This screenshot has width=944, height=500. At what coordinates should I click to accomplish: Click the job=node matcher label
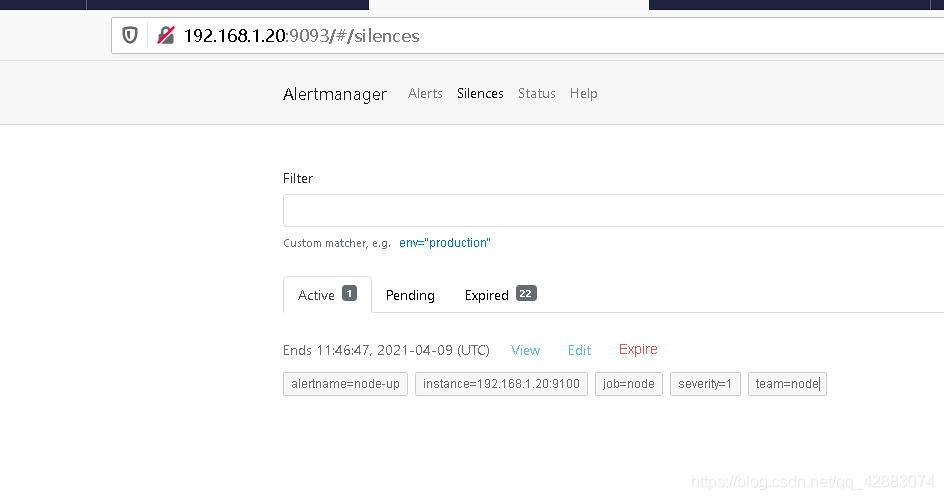(x=629, y=384)
